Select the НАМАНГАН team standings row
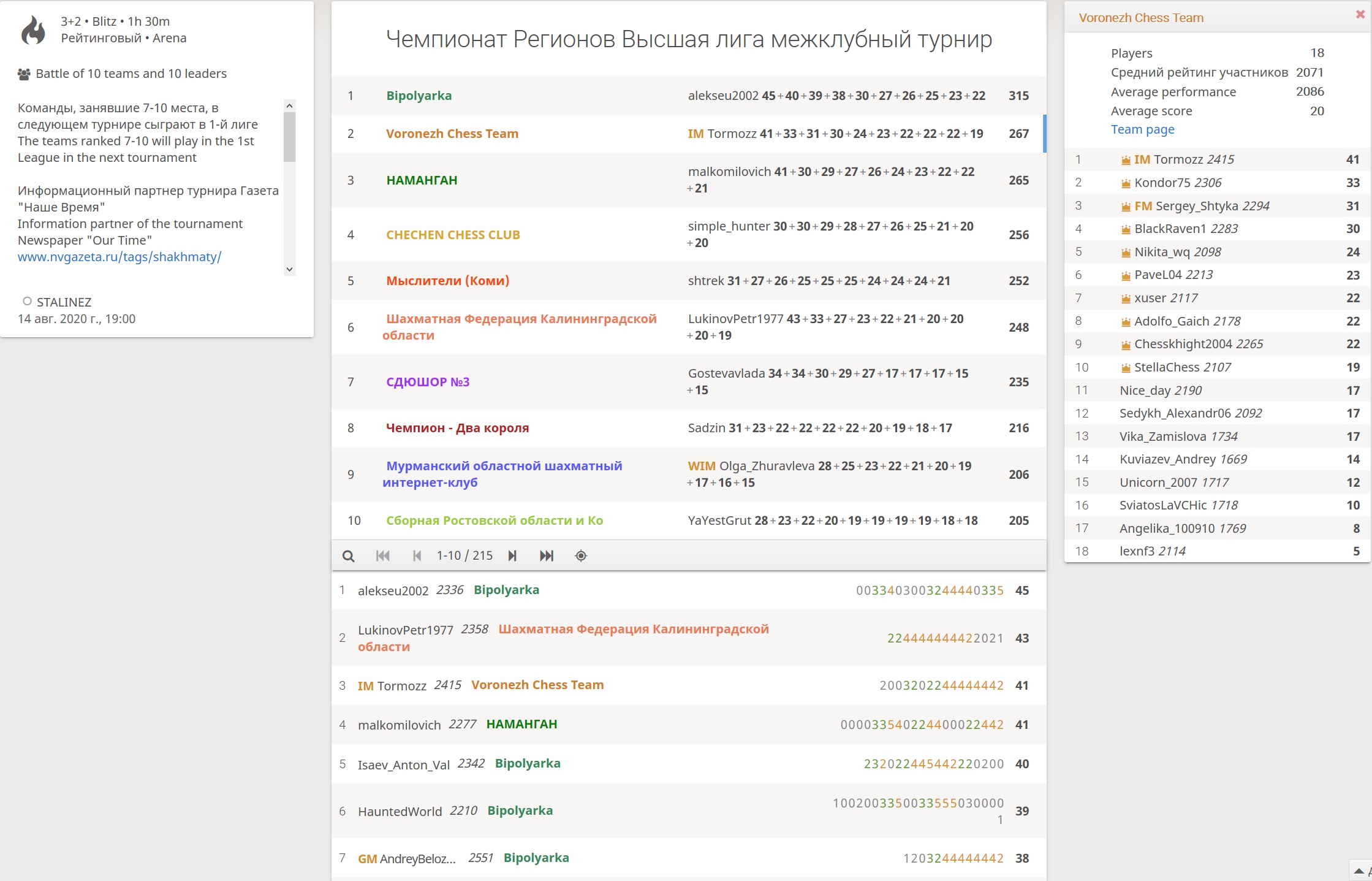 [689, 180]
